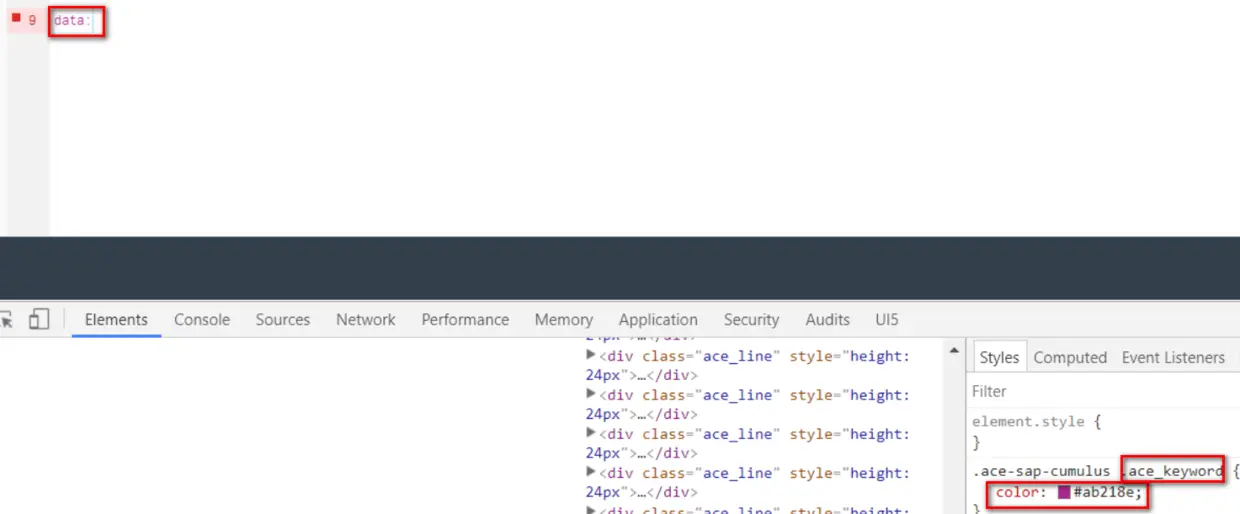Click the data: keyword in the editor
This screenshot has height=514, width=1240.
coord(72,20)
